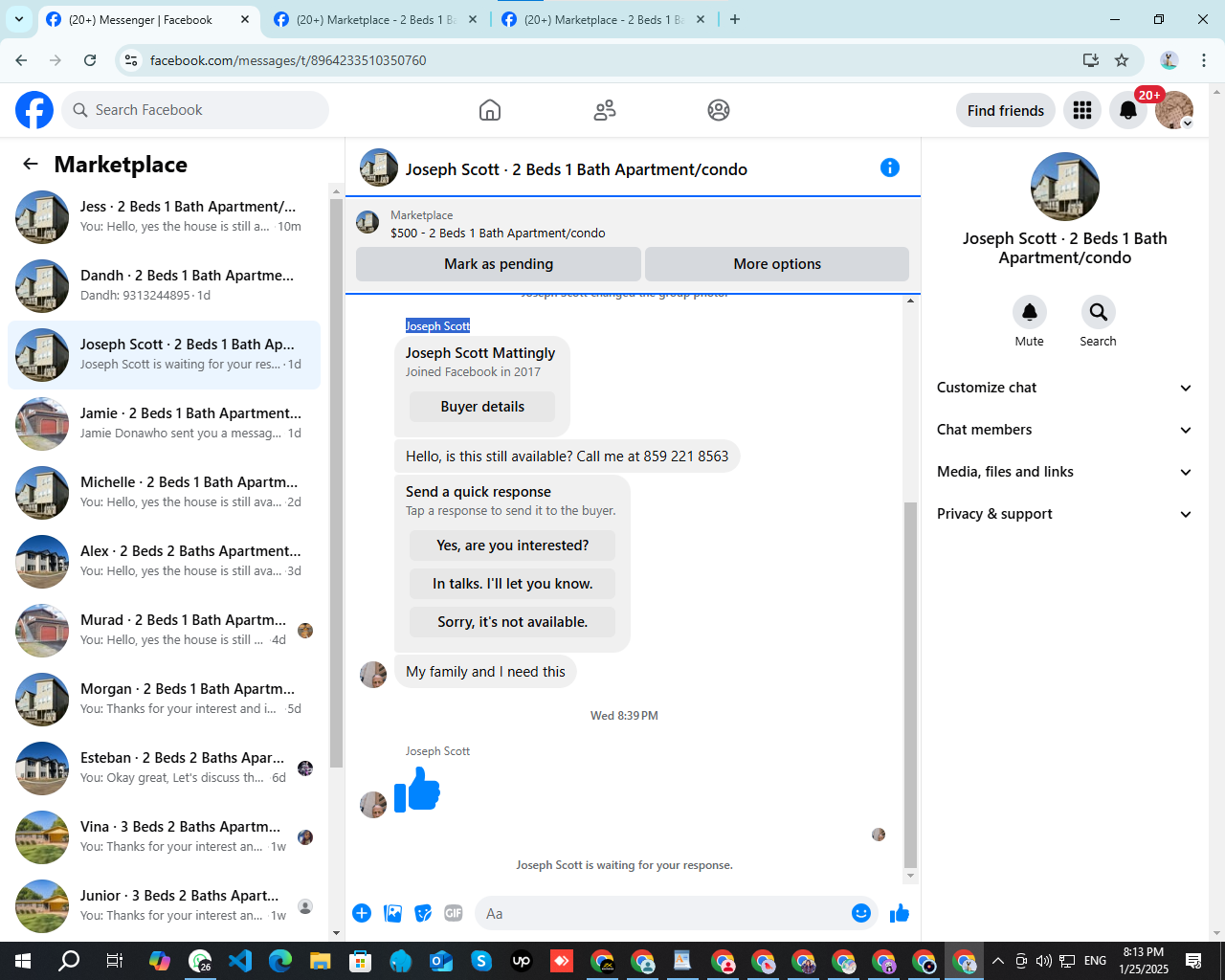Image resolution: width=1225 pixels, height=980 pixels.
Task: Open Microsoft Edge from the taskbar
Action: (280, 961)
